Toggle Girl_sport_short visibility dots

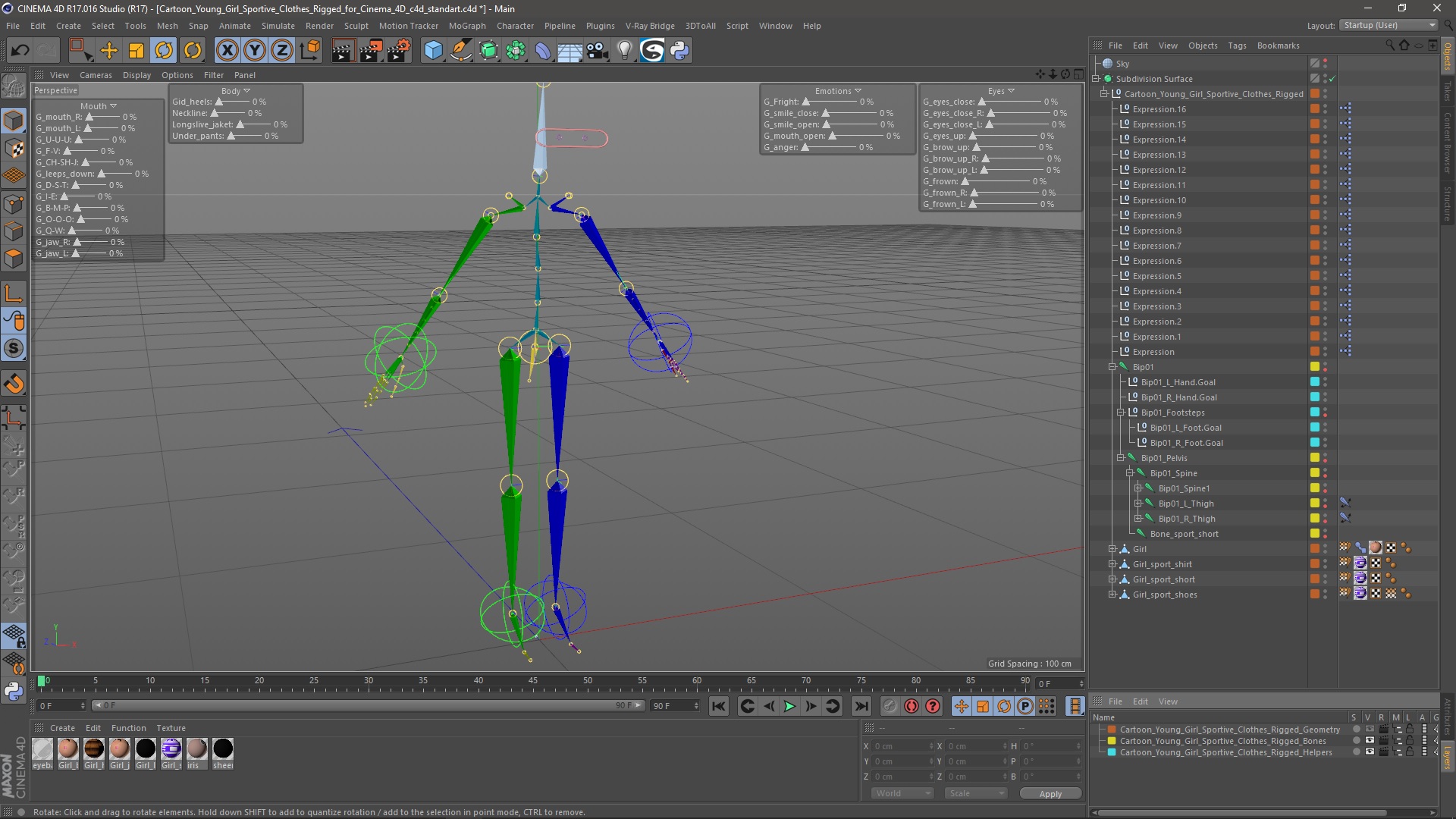click(x=1326, y=579)
